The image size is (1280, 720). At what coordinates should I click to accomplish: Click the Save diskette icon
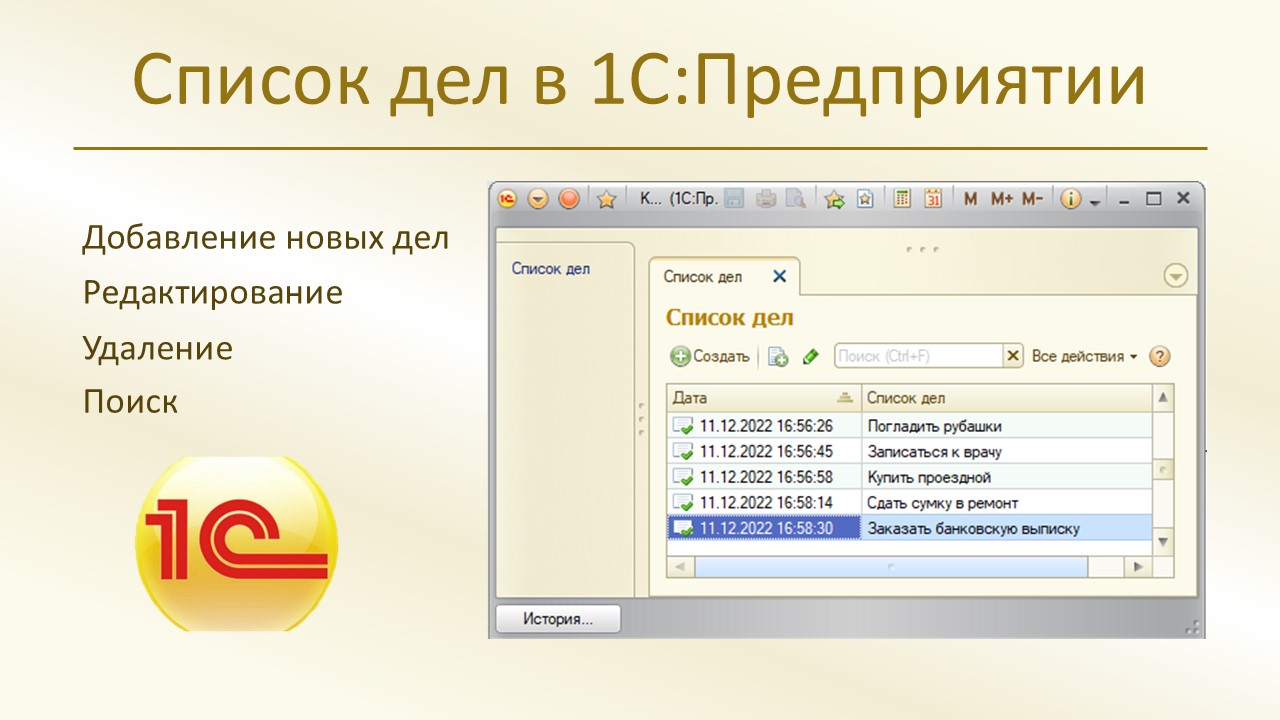click(x=734, y=199)
